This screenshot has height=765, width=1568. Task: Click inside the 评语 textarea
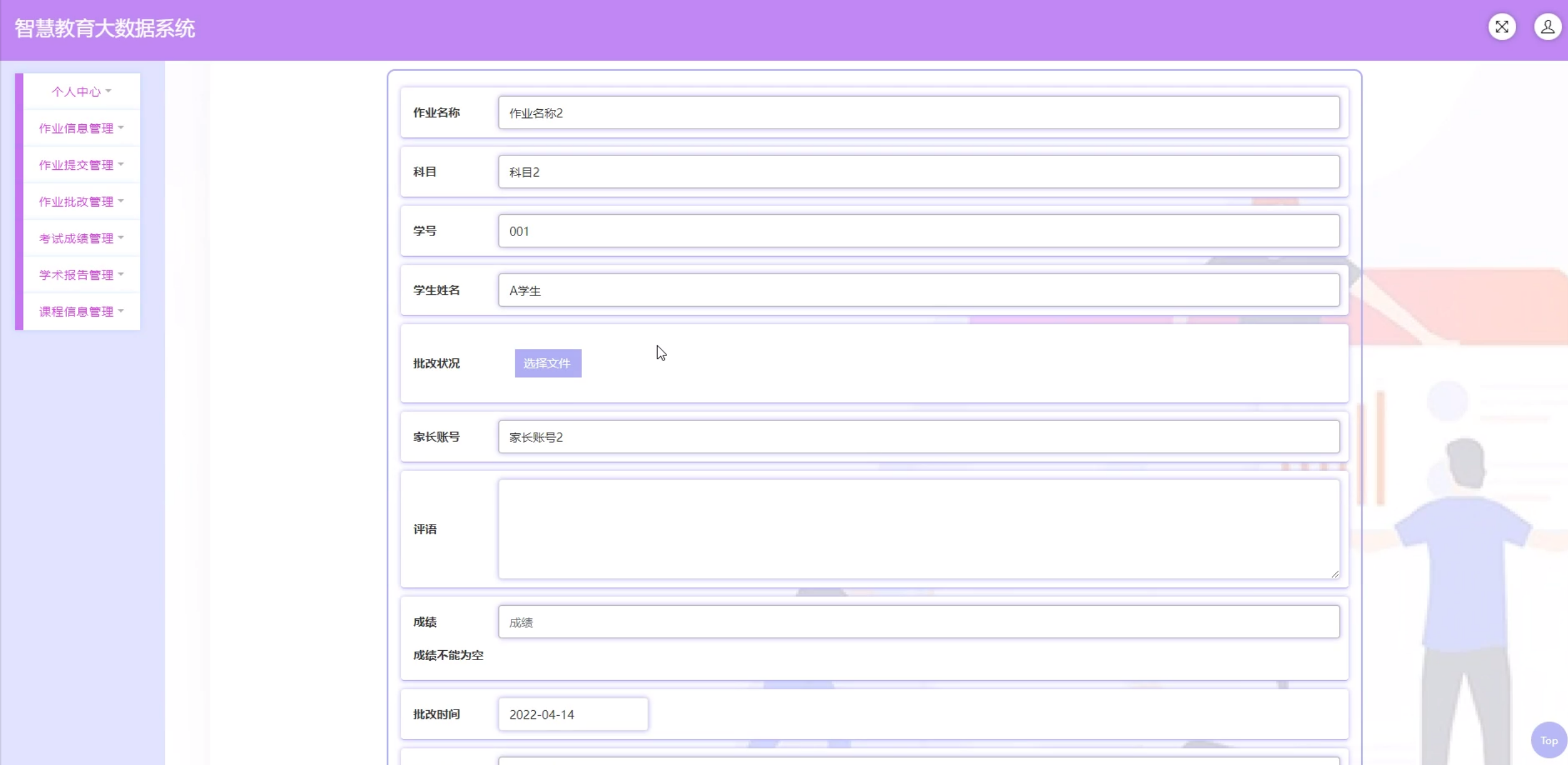[x=918, y=529]
